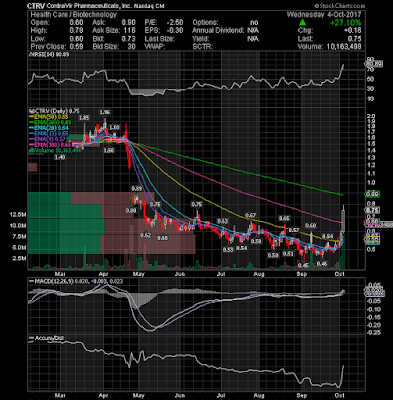Click the 0.45 low price annotation

pyautogui.click(x=303, y=266)
